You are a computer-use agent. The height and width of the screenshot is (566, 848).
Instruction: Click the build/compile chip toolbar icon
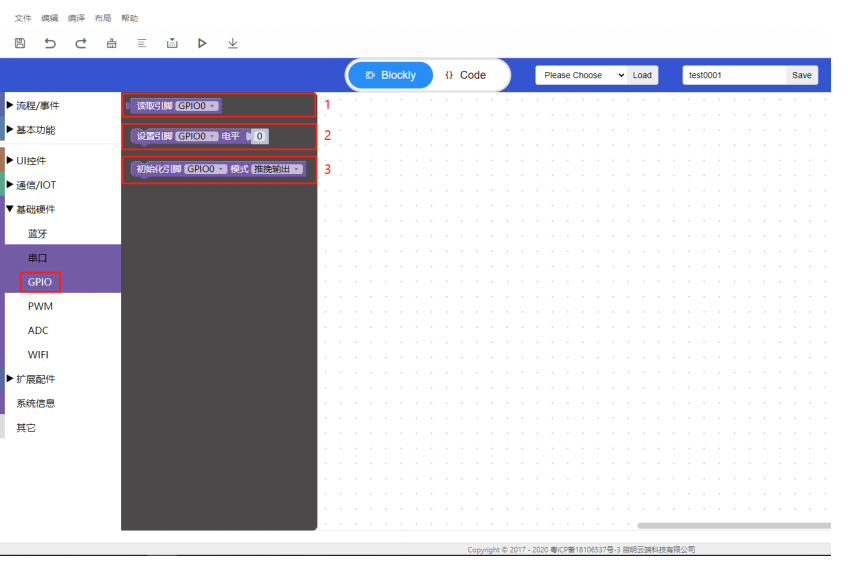(172, 43)
